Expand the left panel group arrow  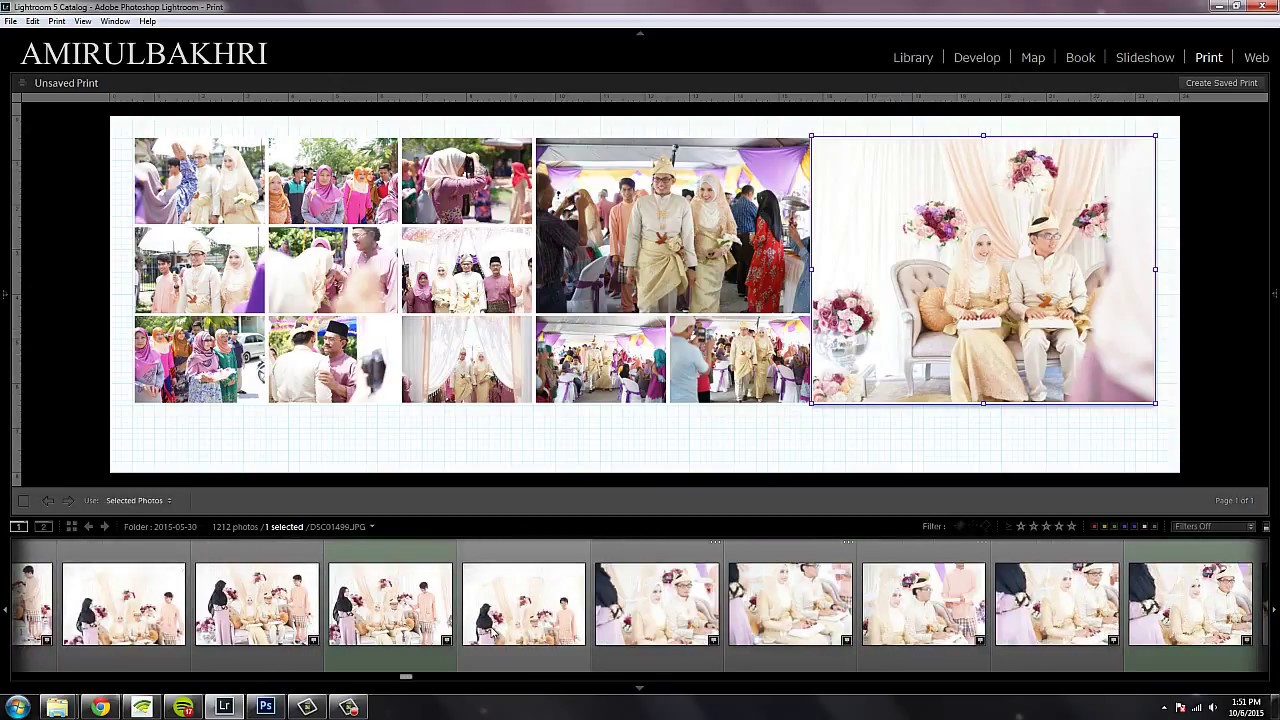point(4,294)
